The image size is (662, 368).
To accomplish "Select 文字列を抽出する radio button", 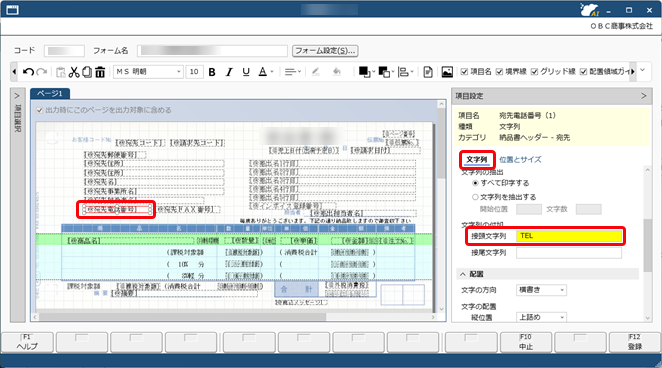I will (x=475, y=197).
